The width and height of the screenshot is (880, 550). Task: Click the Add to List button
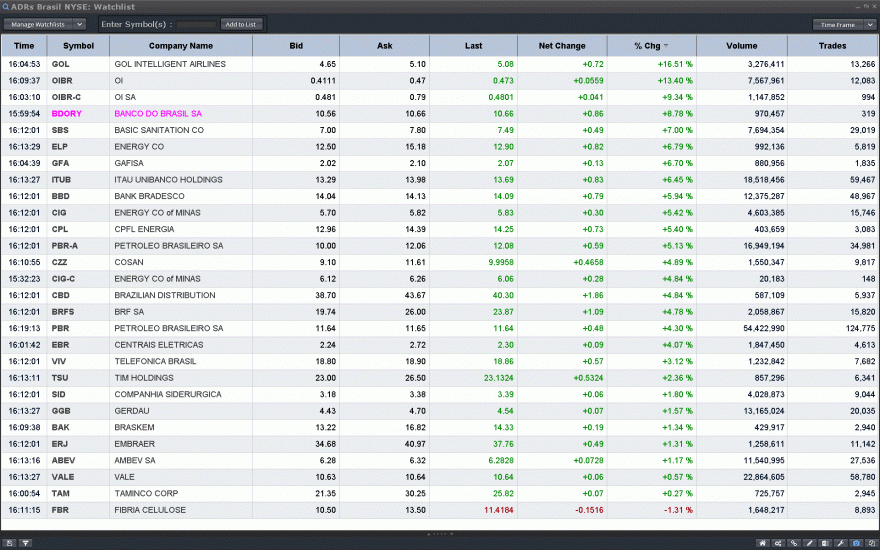click(241, 24)
